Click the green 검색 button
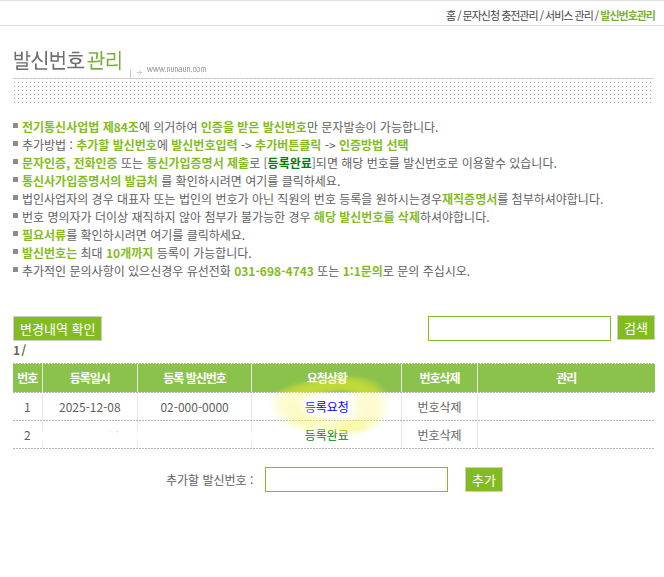Screen dimensions: 664x577 pyautogui.click(x=636, y=328)
